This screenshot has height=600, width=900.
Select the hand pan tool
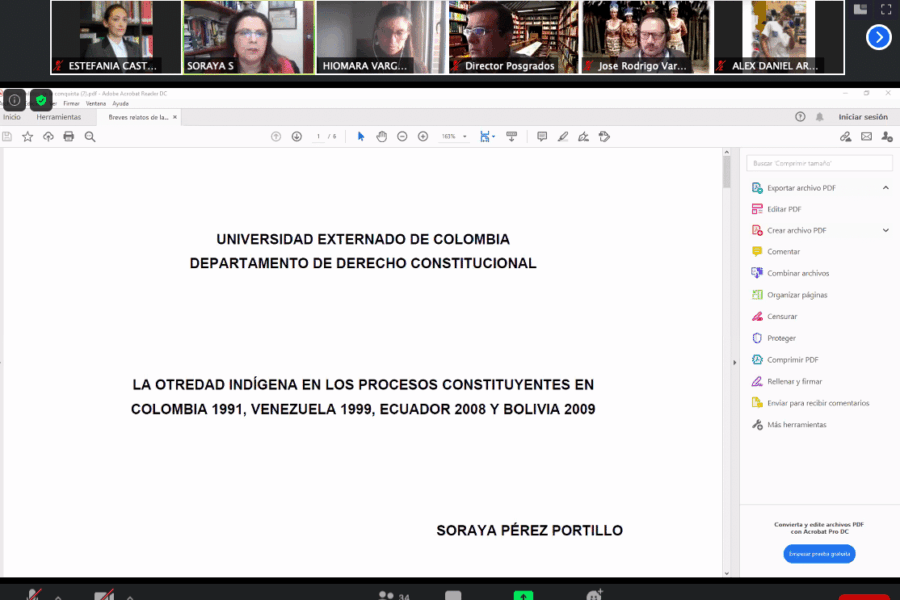(x=381, y=136)
